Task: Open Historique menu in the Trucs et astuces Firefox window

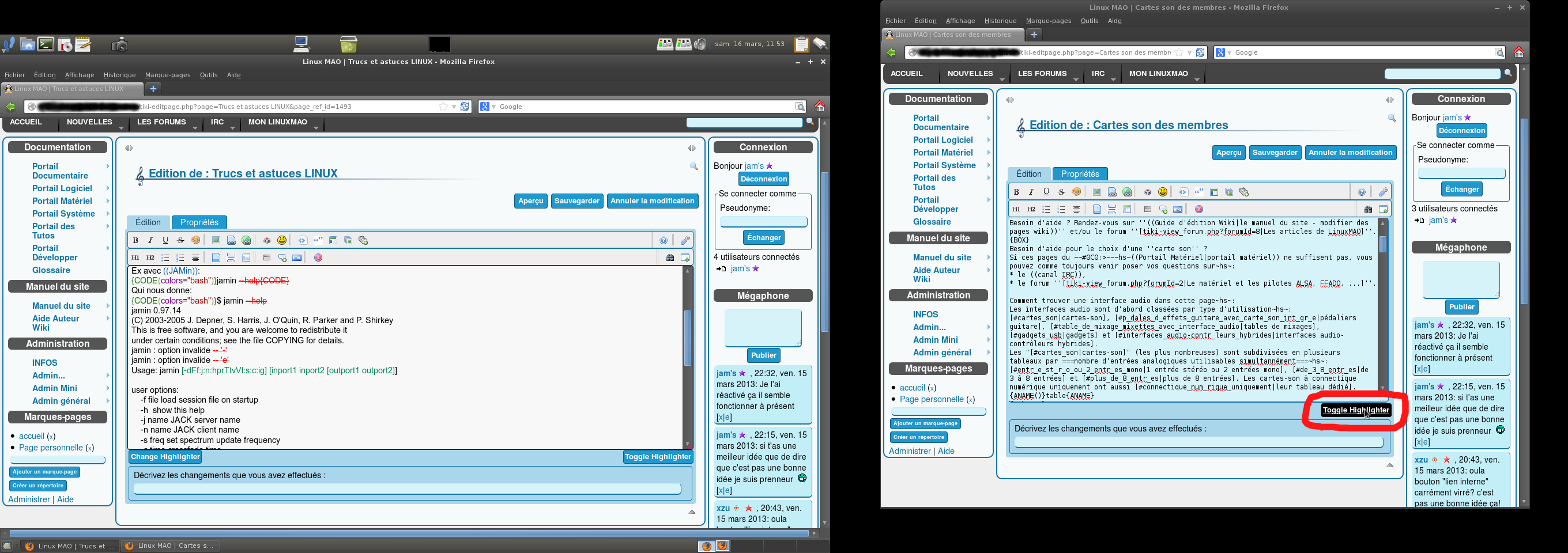Action: pos(119,75)
